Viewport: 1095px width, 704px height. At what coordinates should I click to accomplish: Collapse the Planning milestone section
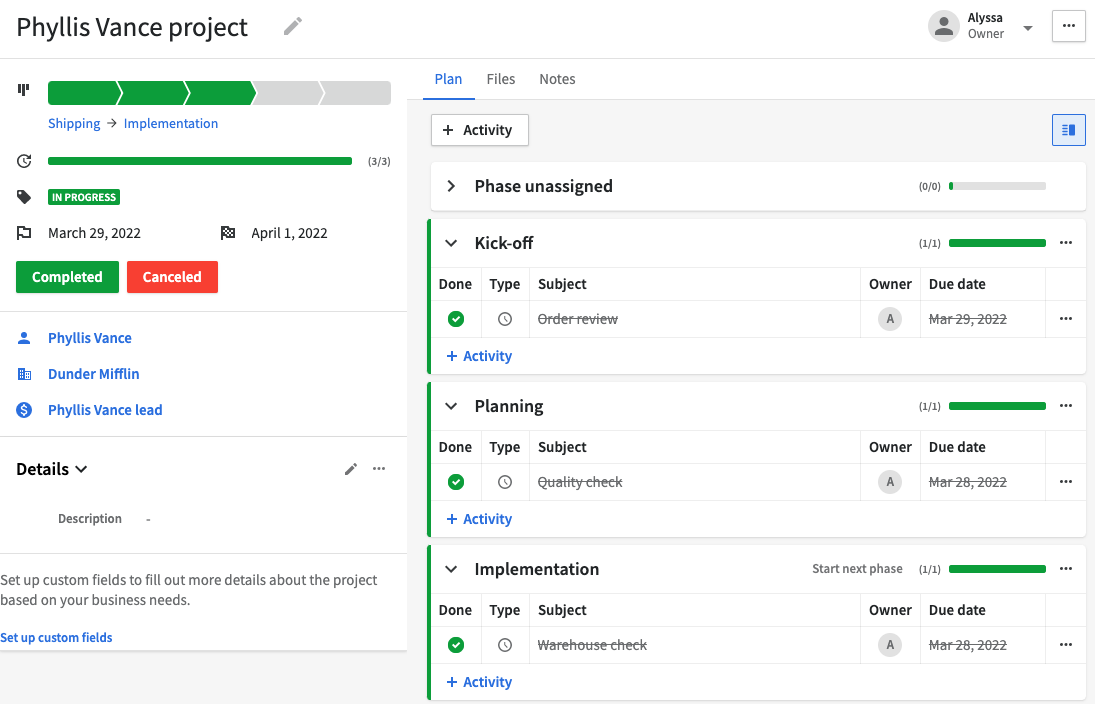coord(450,405)
